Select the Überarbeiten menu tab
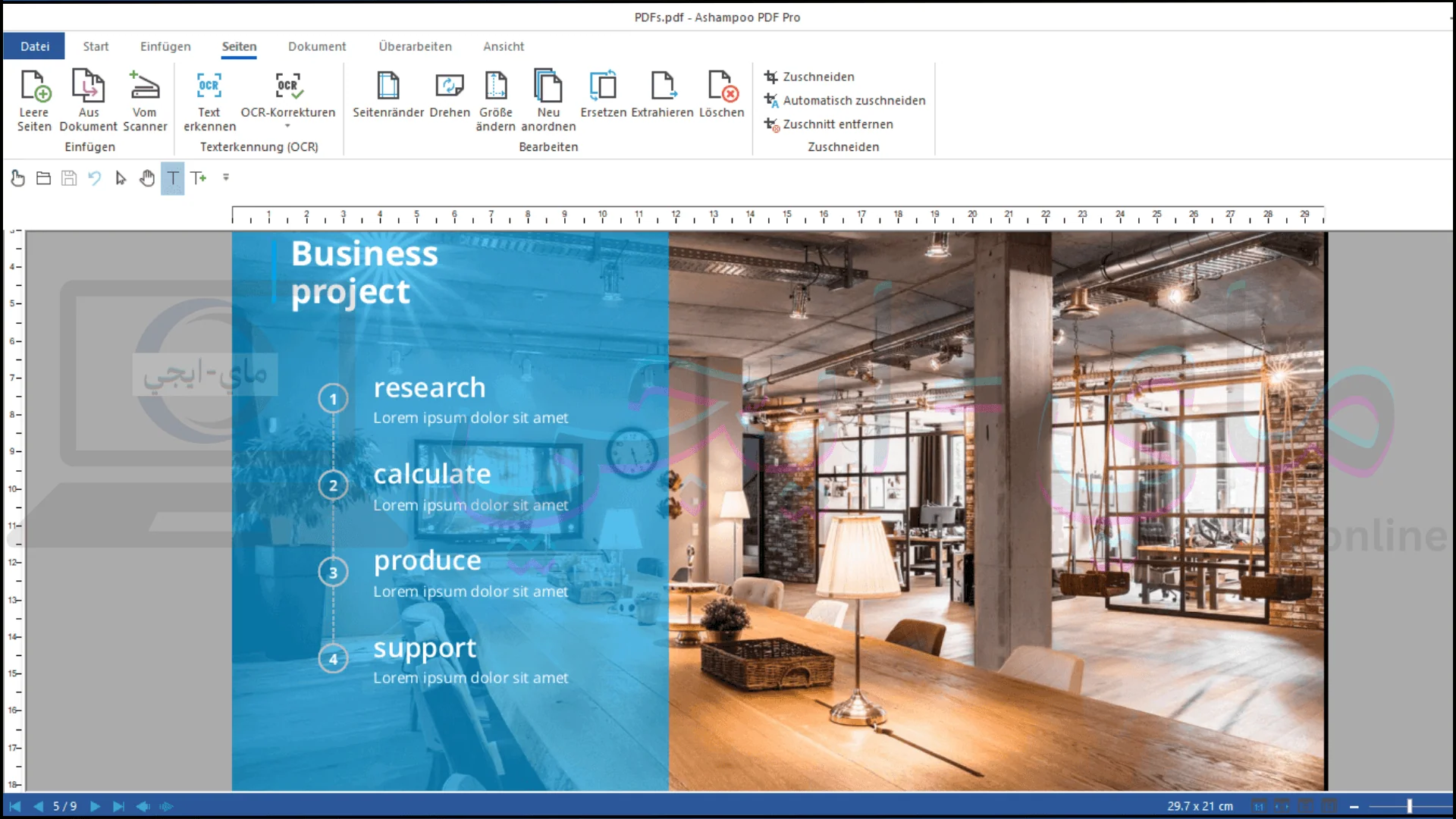The height and width of the screenshot is (819, 1456). (413, 46)
